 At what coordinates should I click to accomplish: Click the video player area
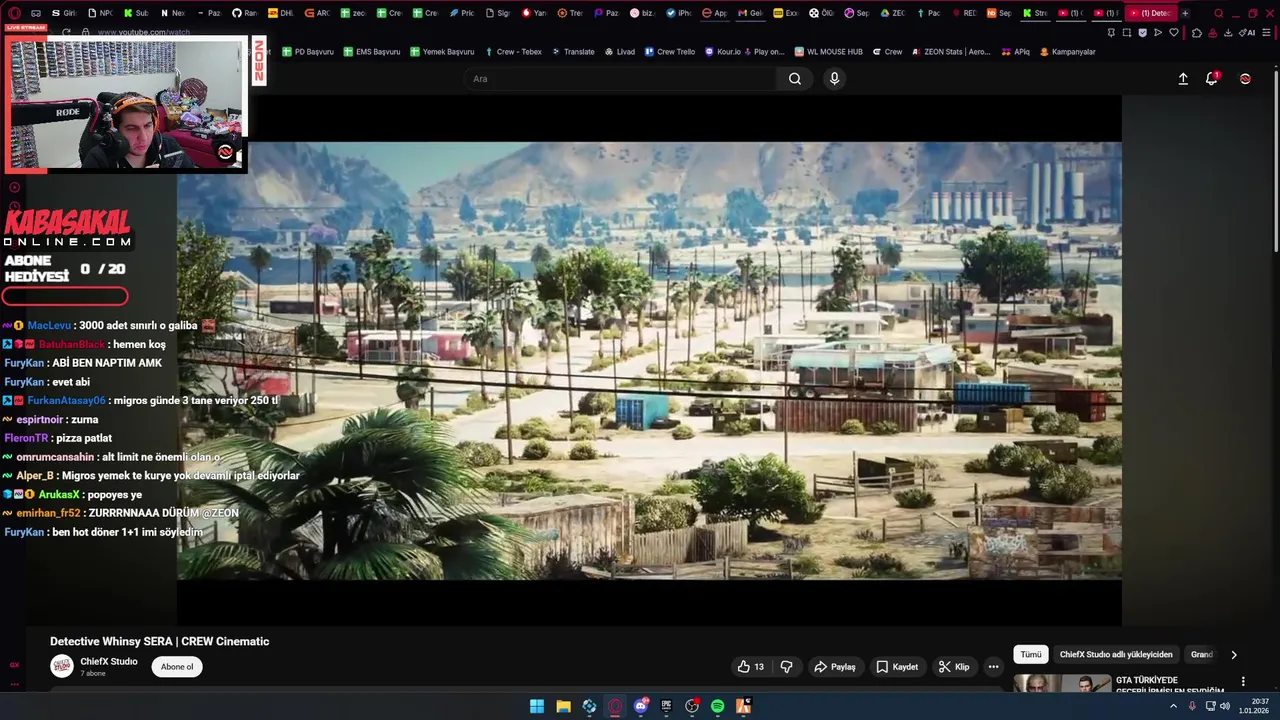[x=649, y=360]
